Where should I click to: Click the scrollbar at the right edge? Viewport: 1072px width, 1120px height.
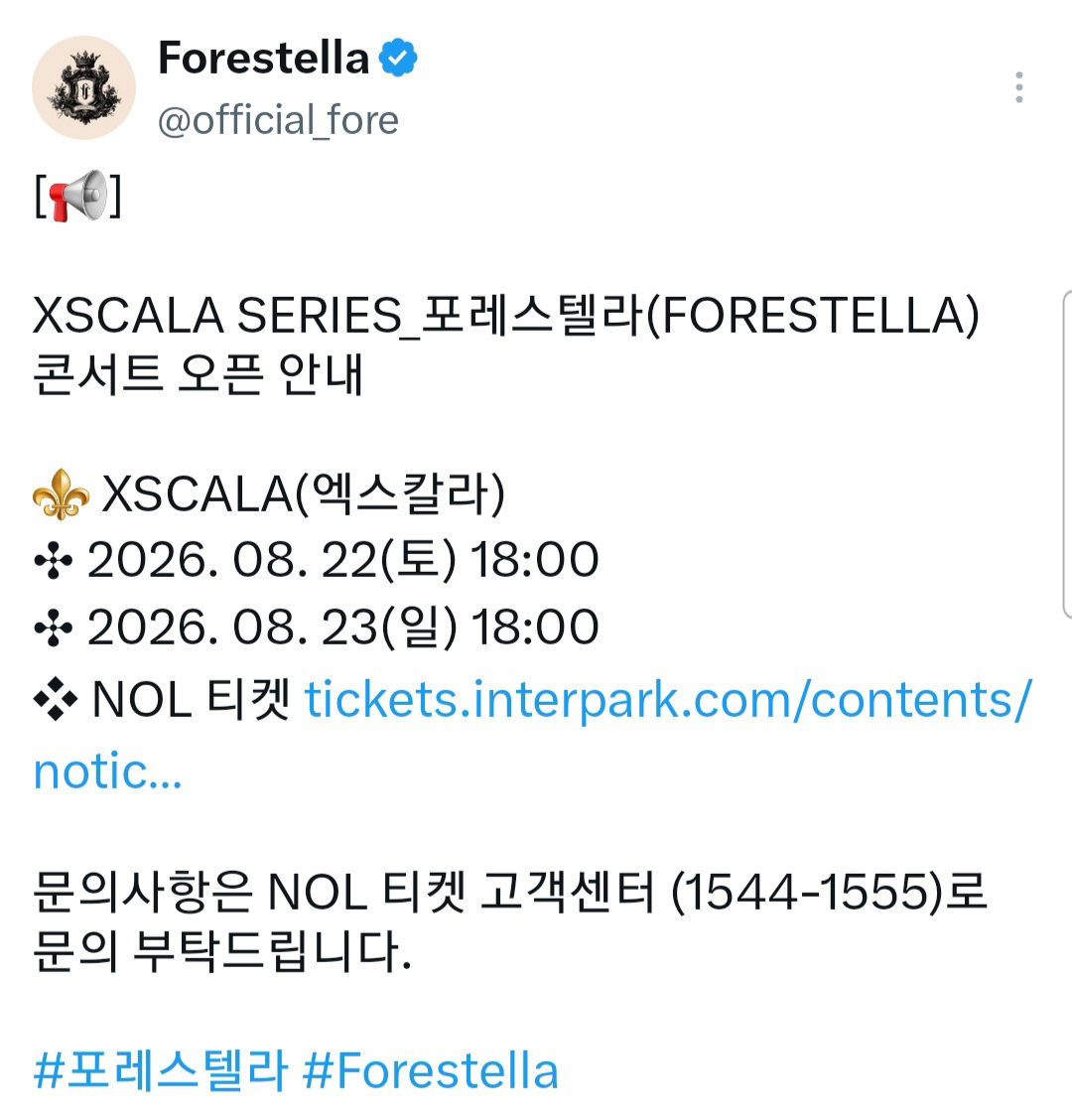tap(1067, 454)
